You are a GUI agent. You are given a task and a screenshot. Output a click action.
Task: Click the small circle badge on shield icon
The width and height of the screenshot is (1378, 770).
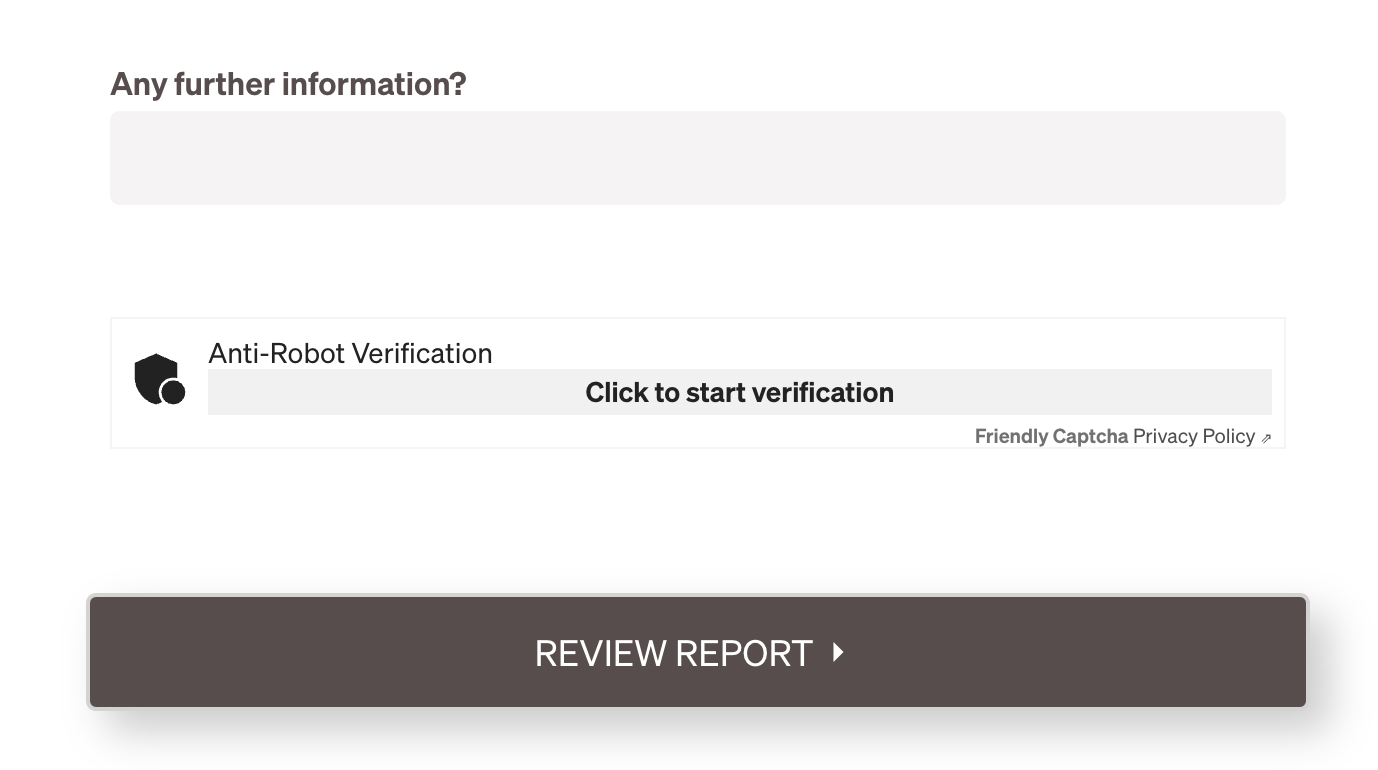(173, 392)
